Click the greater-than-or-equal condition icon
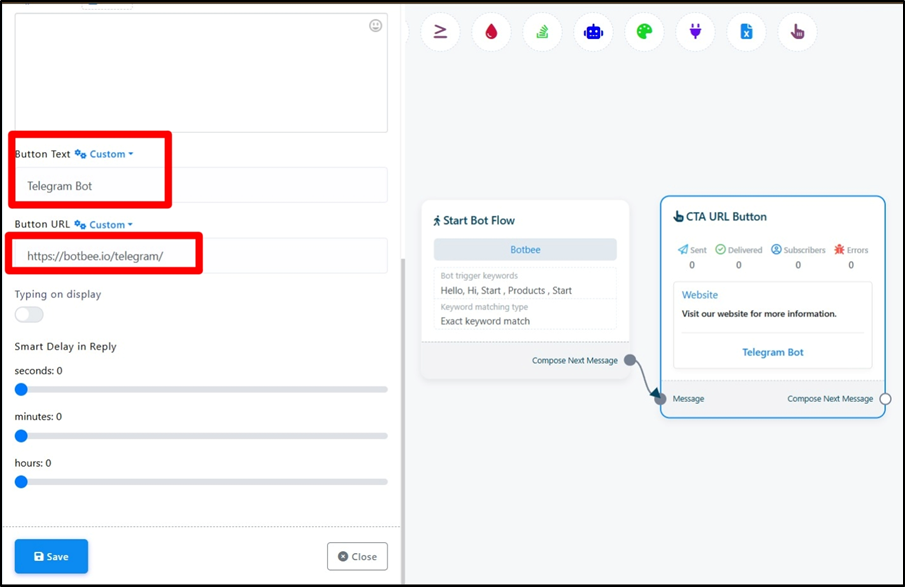Screen dimensions: 905x587 click(440, 32)
